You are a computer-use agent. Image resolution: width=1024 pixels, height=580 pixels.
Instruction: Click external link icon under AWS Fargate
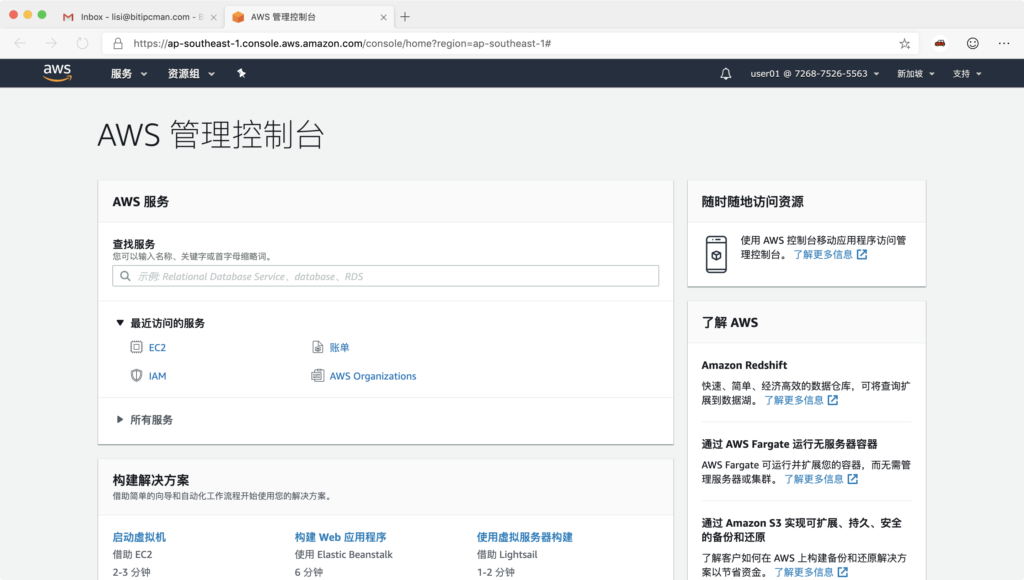pos(852,479)
